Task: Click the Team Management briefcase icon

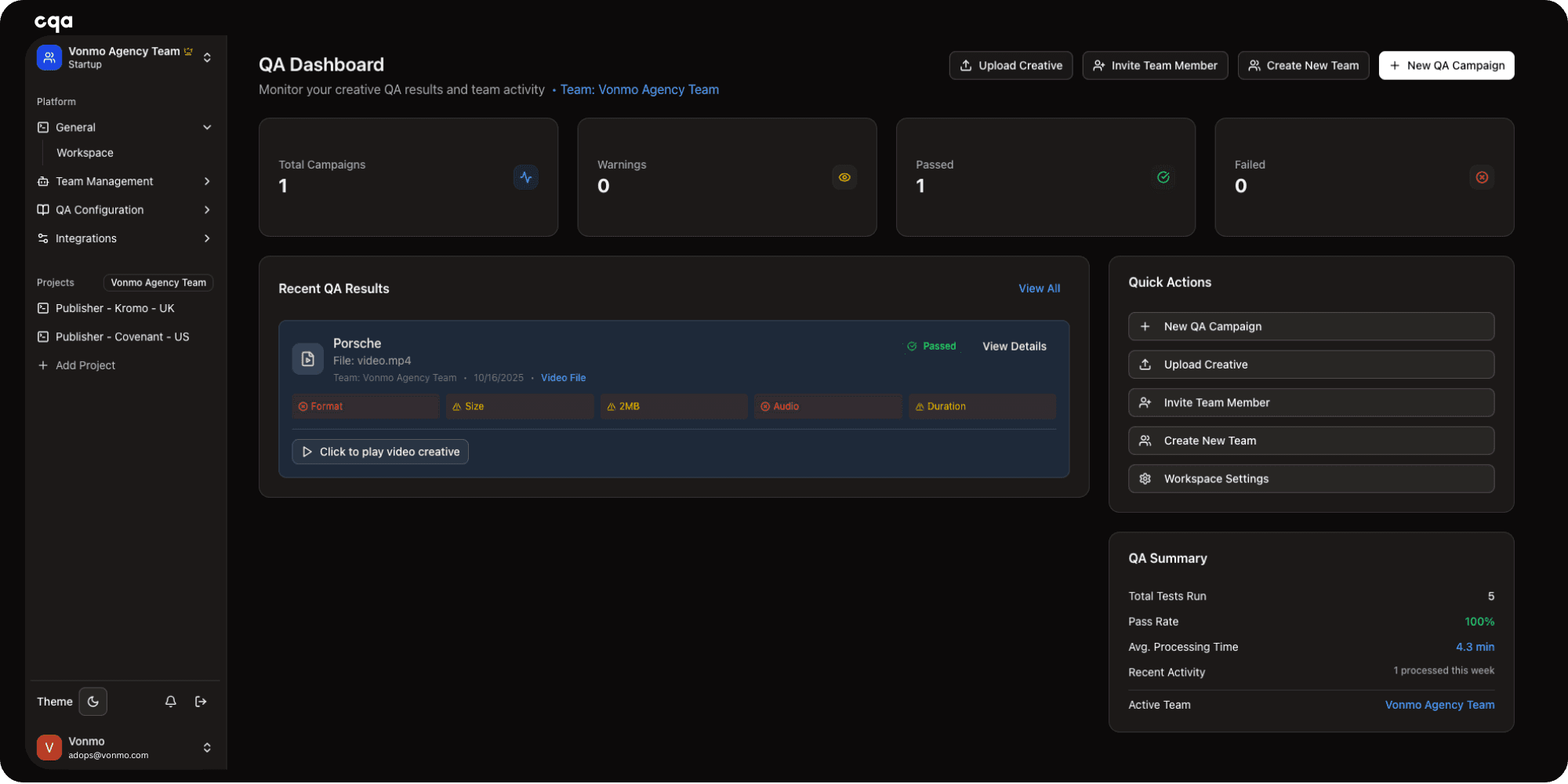Action: [43, 181]
